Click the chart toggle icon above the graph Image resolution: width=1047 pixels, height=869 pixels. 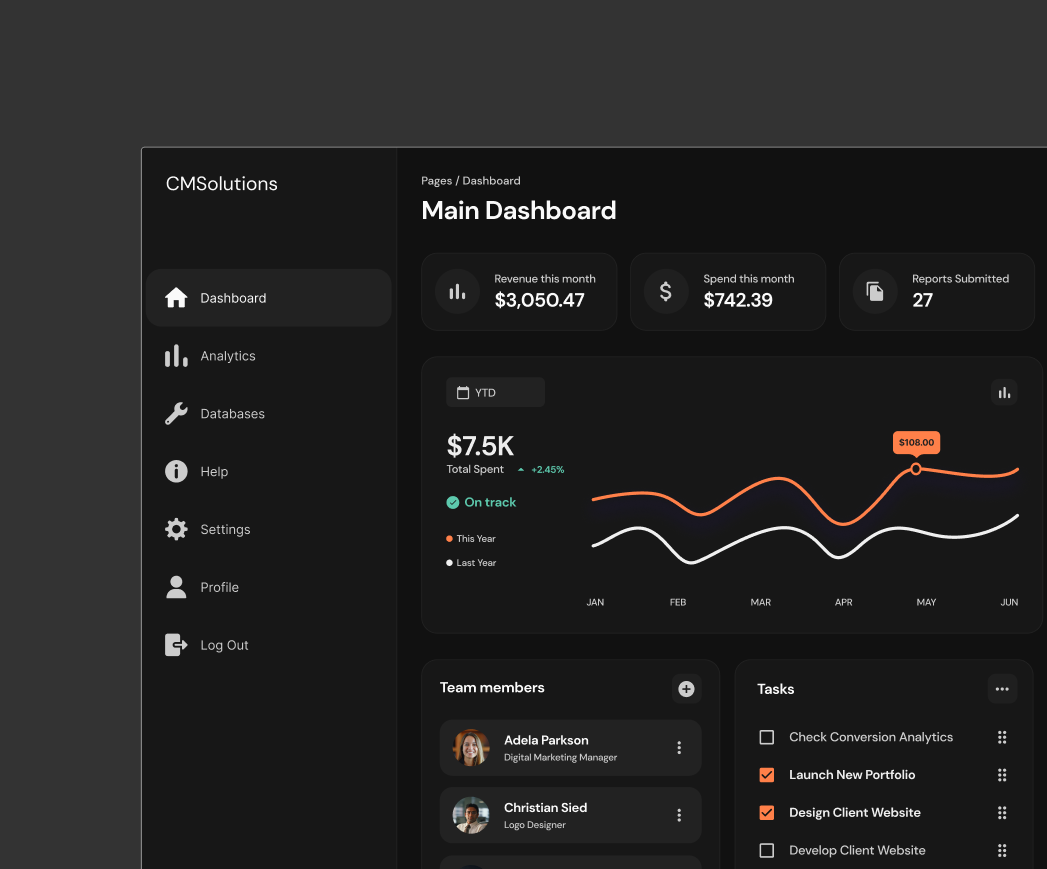1004,392
